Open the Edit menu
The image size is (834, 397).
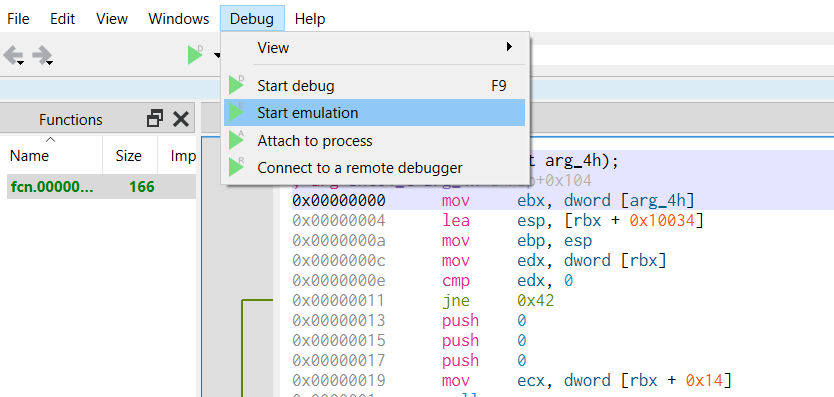(62, 19)
